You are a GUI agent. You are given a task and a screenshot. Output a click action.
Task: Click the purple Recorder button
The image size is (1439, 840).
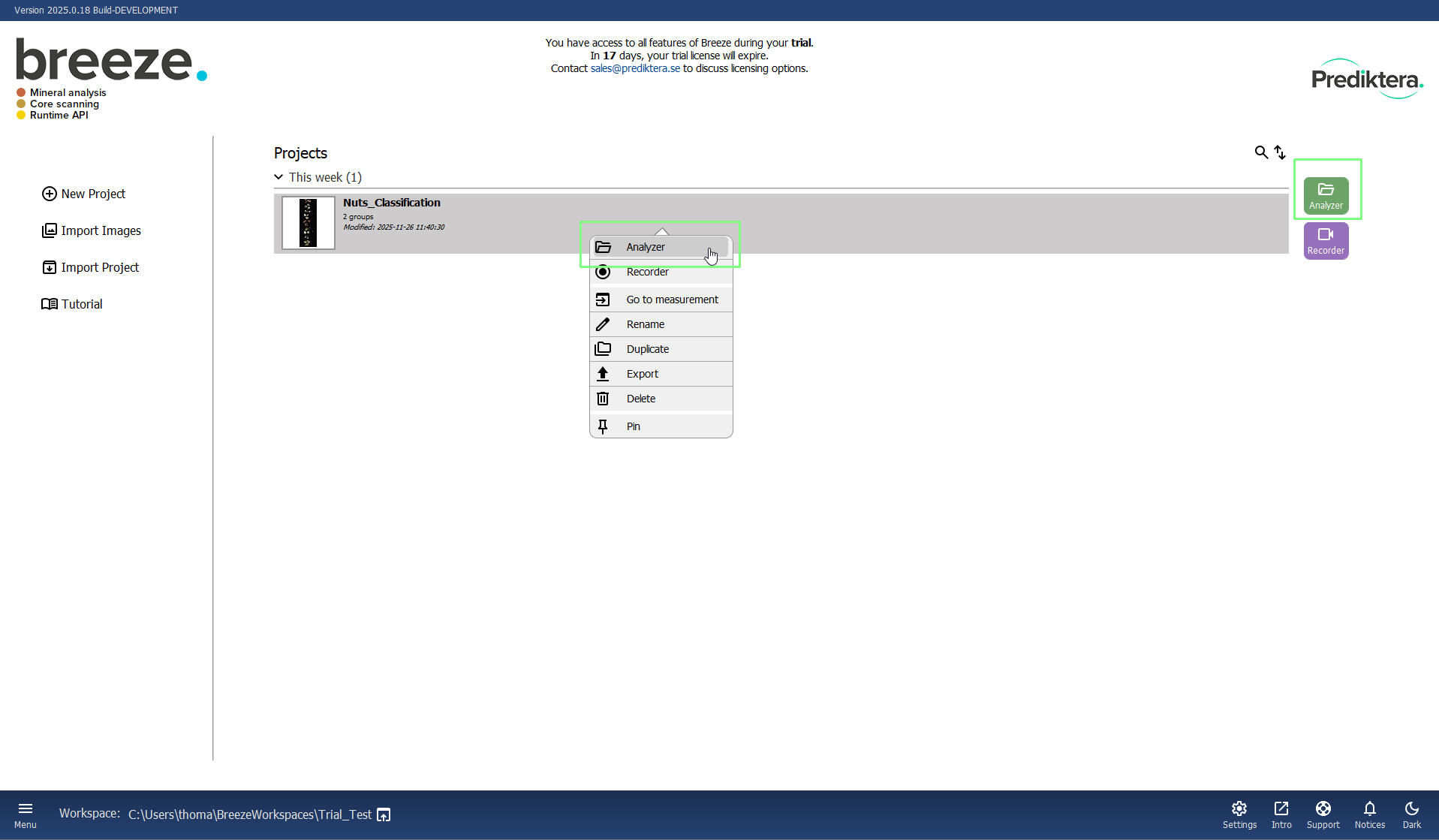[1326, 241]
